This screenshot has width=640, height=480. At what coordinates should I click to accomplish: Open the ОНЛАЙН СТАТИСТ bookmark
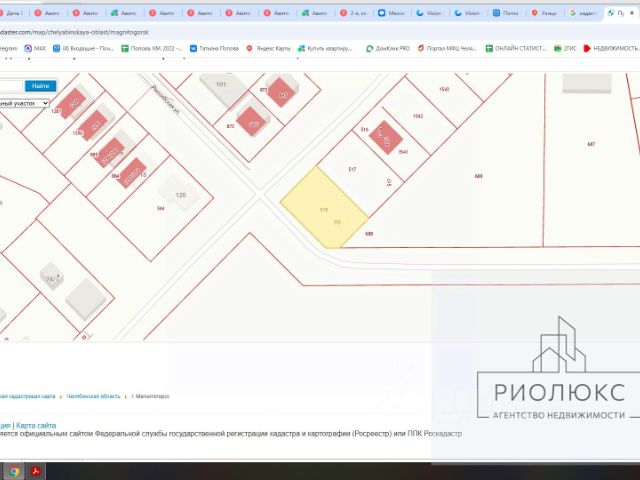tap(516, 49)
